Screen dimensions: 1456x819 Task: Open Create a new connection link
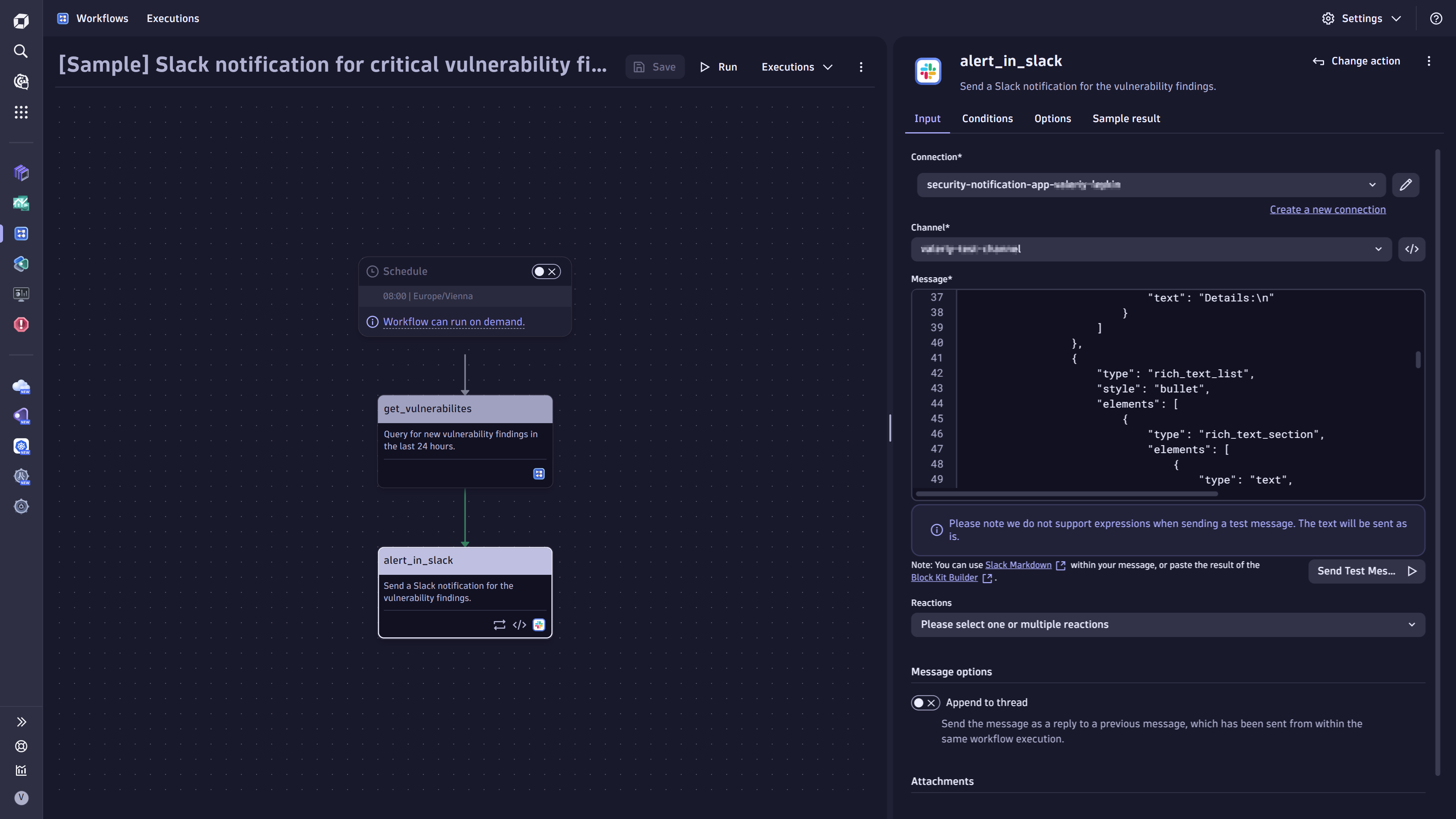click(1327, 210)
